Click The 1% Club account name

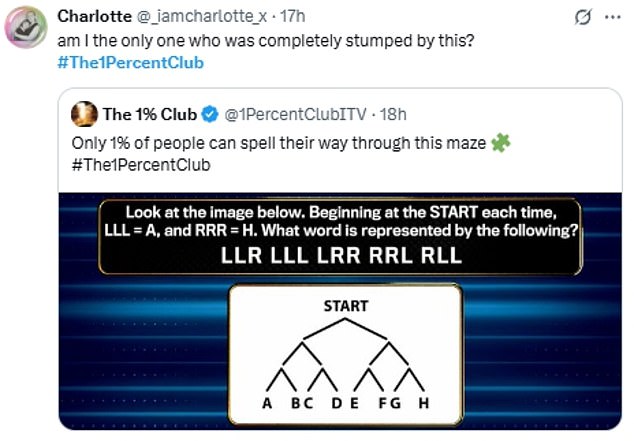click(x=150, y=115)
